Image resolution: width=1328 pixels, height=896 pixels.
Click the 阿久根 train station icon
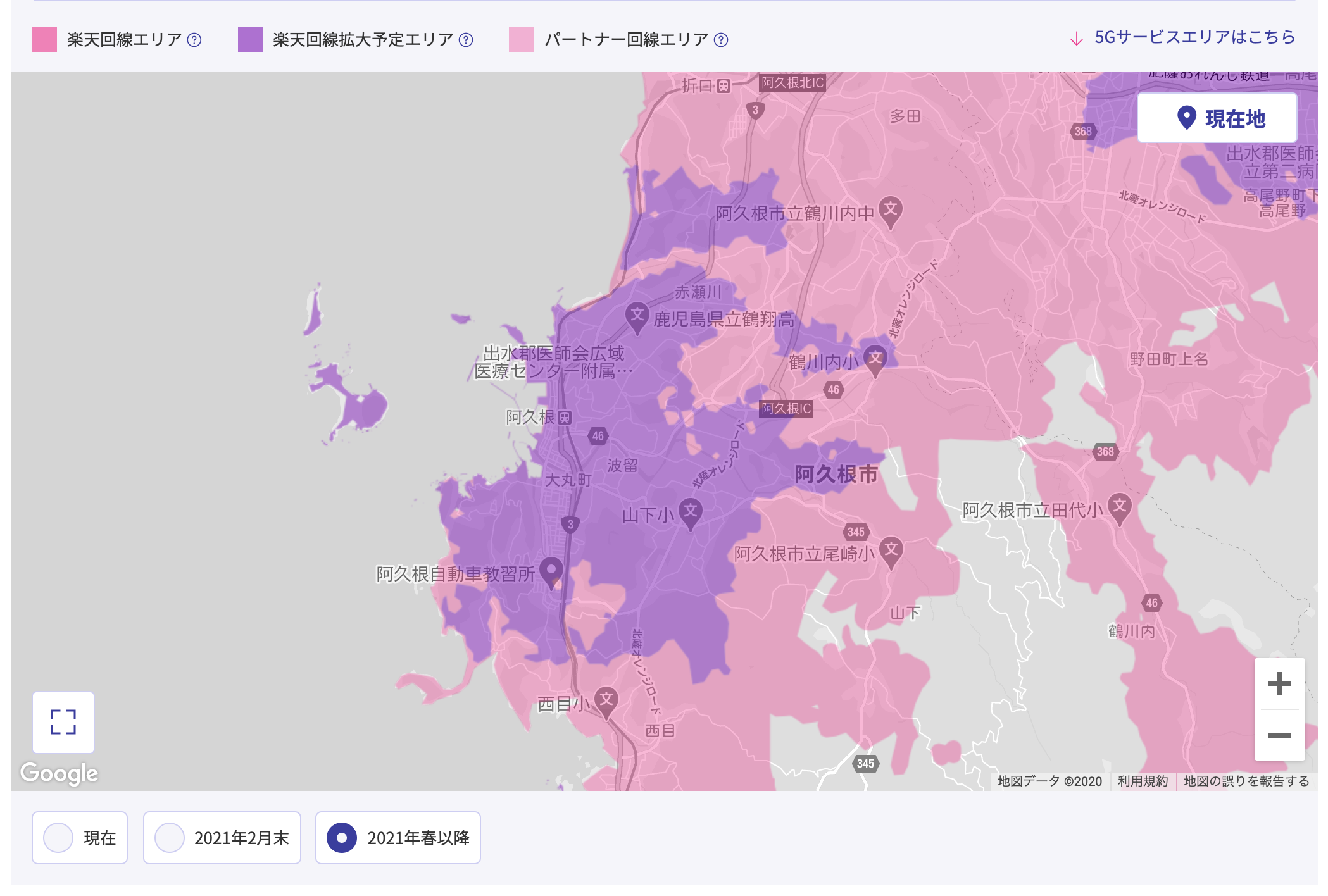565,418
